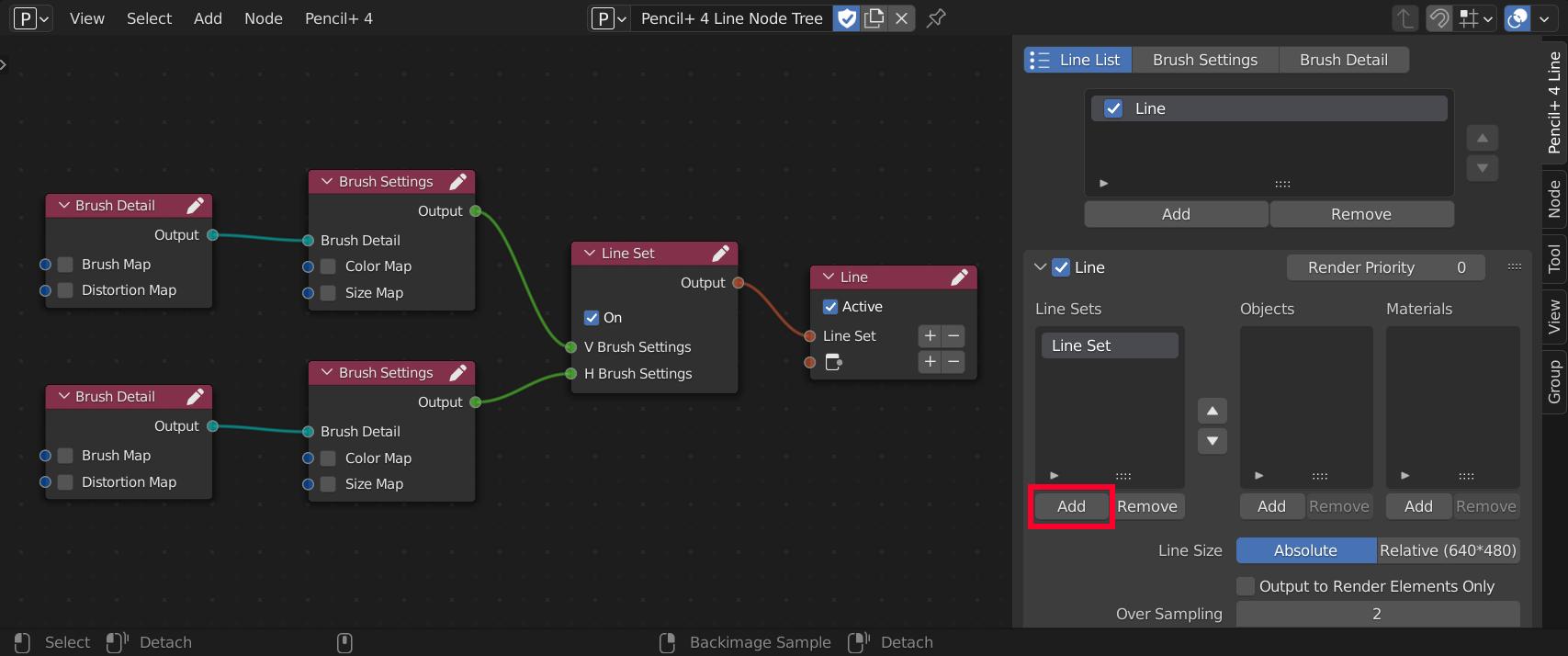This screenshot has height=656, width=1568.
Task: Enable Output to Render Elements Only
Action: pos(1246,586)
